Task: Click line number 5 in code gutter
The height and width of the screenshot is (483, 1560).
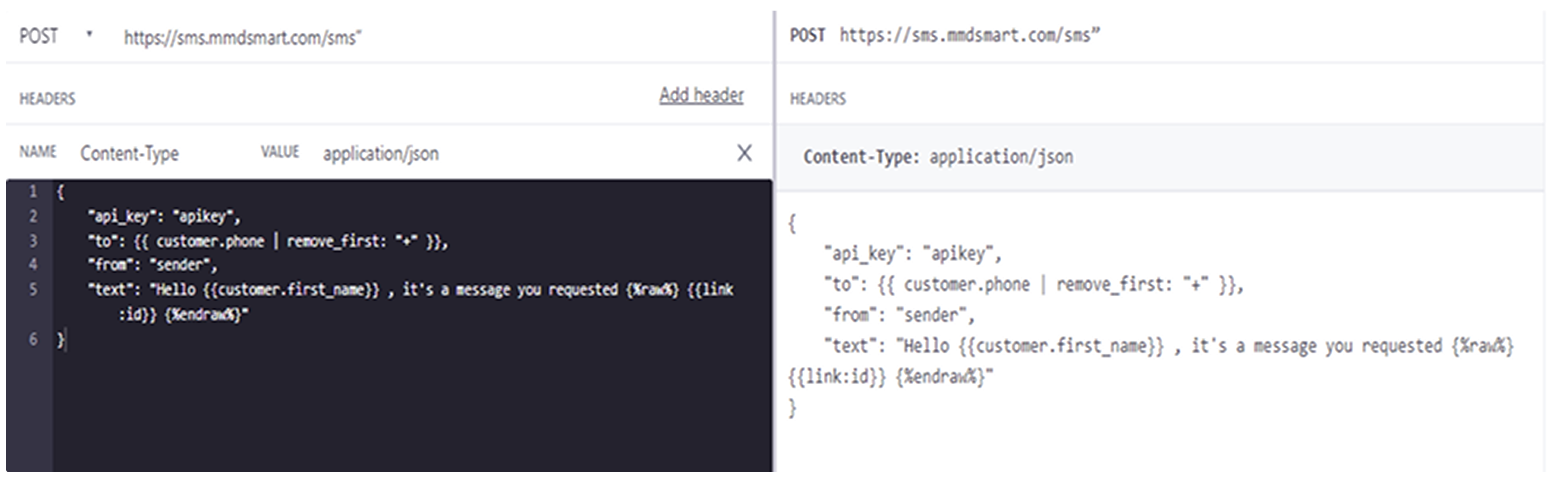Action: [33, 290]
